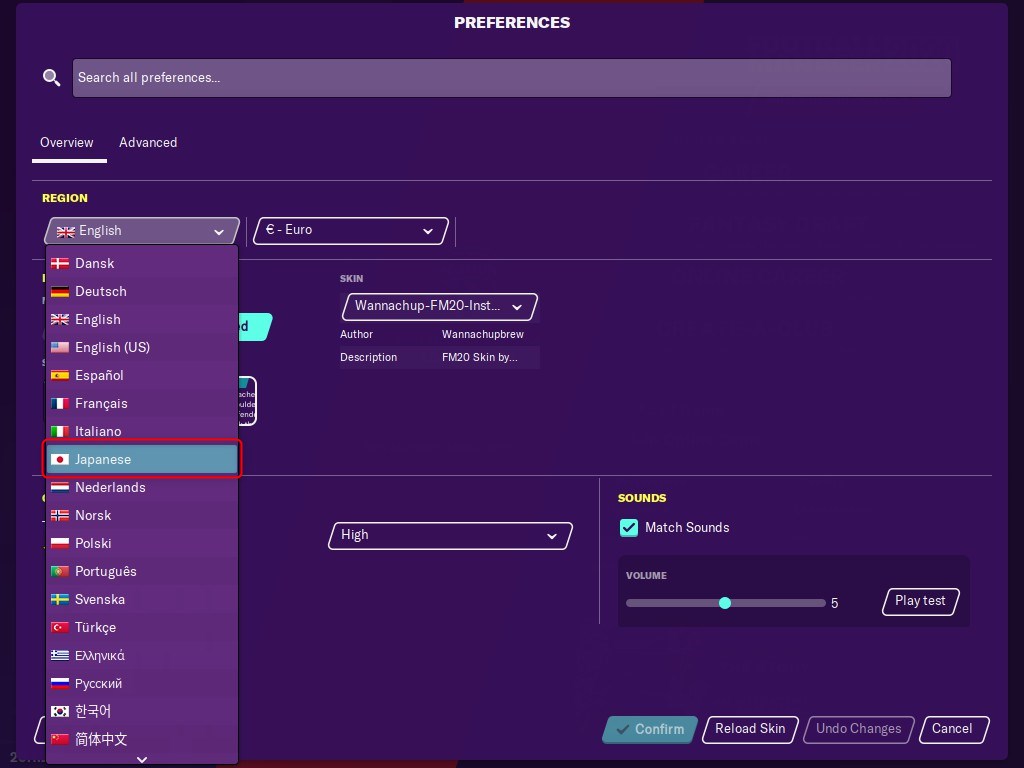
Task: Click the Play test button
Action: [920, 601]
